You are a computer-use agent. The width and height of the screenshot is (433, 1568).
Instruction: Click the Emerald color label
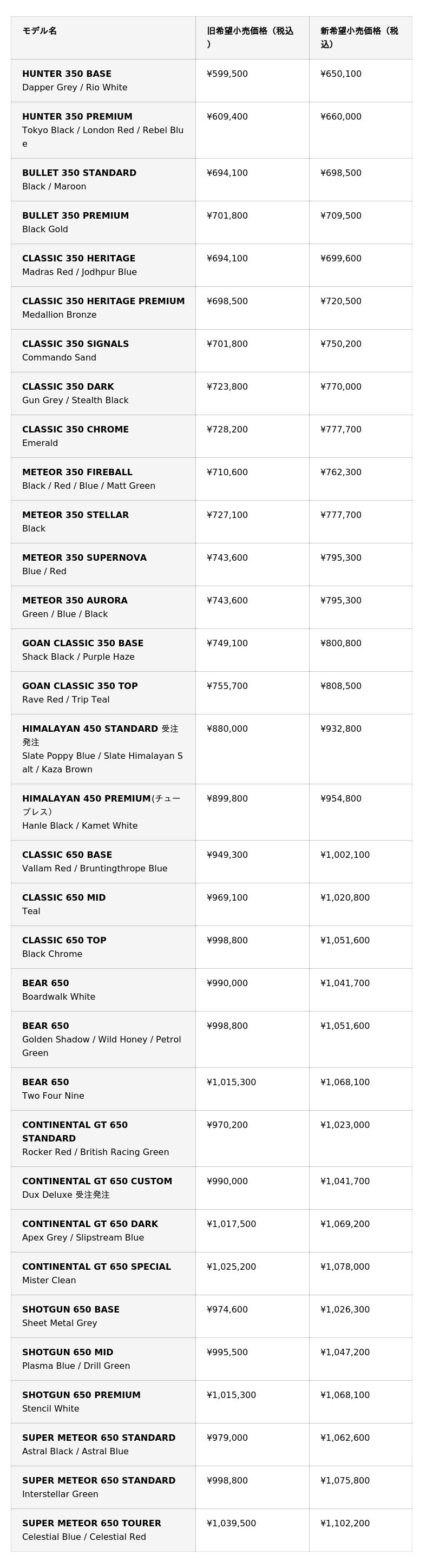coord(40,443)
